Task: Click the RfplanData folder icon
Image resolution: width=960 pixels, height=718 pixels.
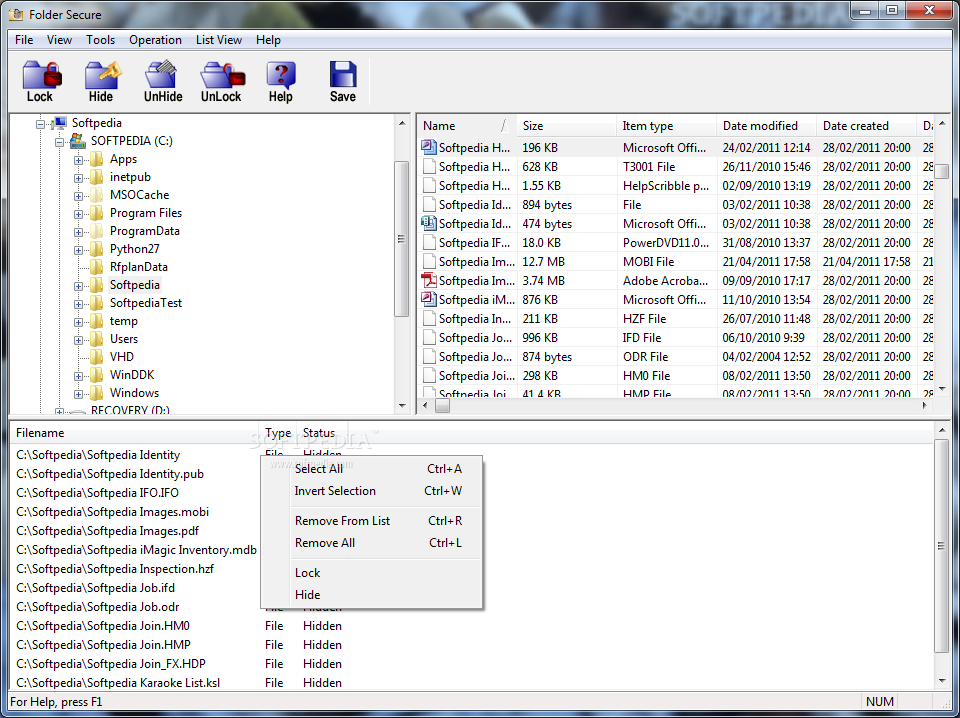Action: [x=97, y=267]
